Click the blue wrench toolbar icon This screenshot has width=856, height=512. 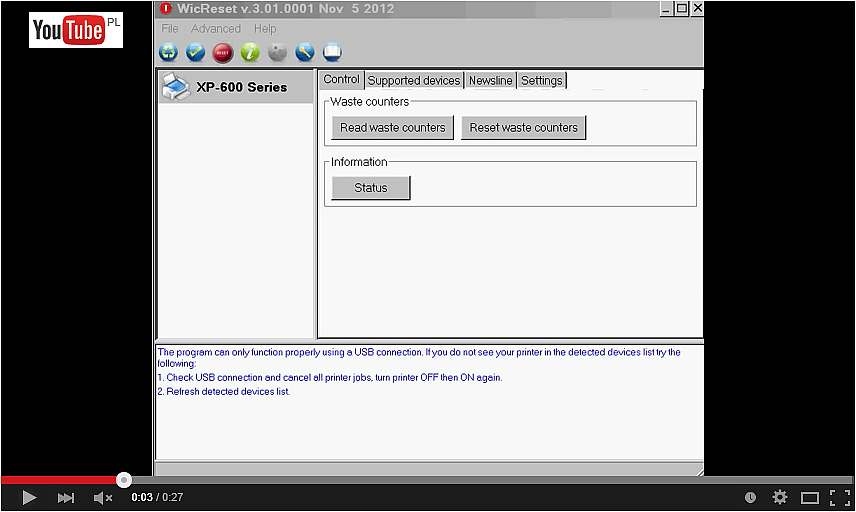pos(305,52)
